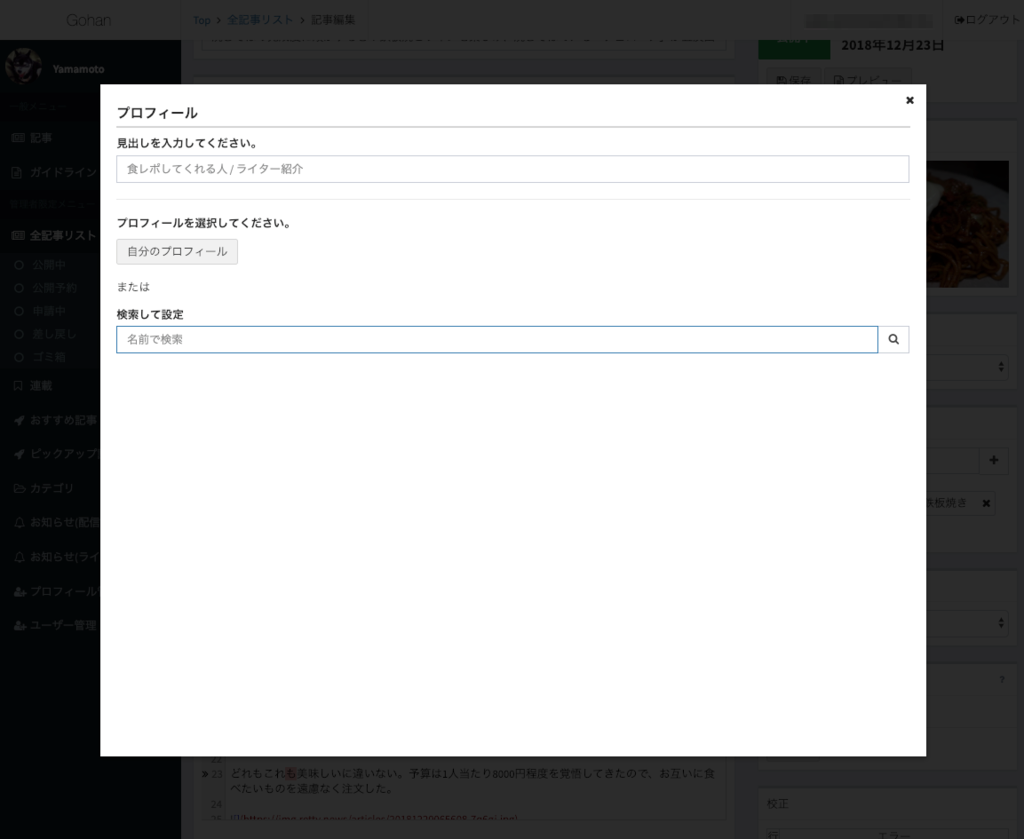Click the bookmark icon next to 連載
Image resolution: width=1024 pixels, height=839 pixels.
(x=18, y=386)
